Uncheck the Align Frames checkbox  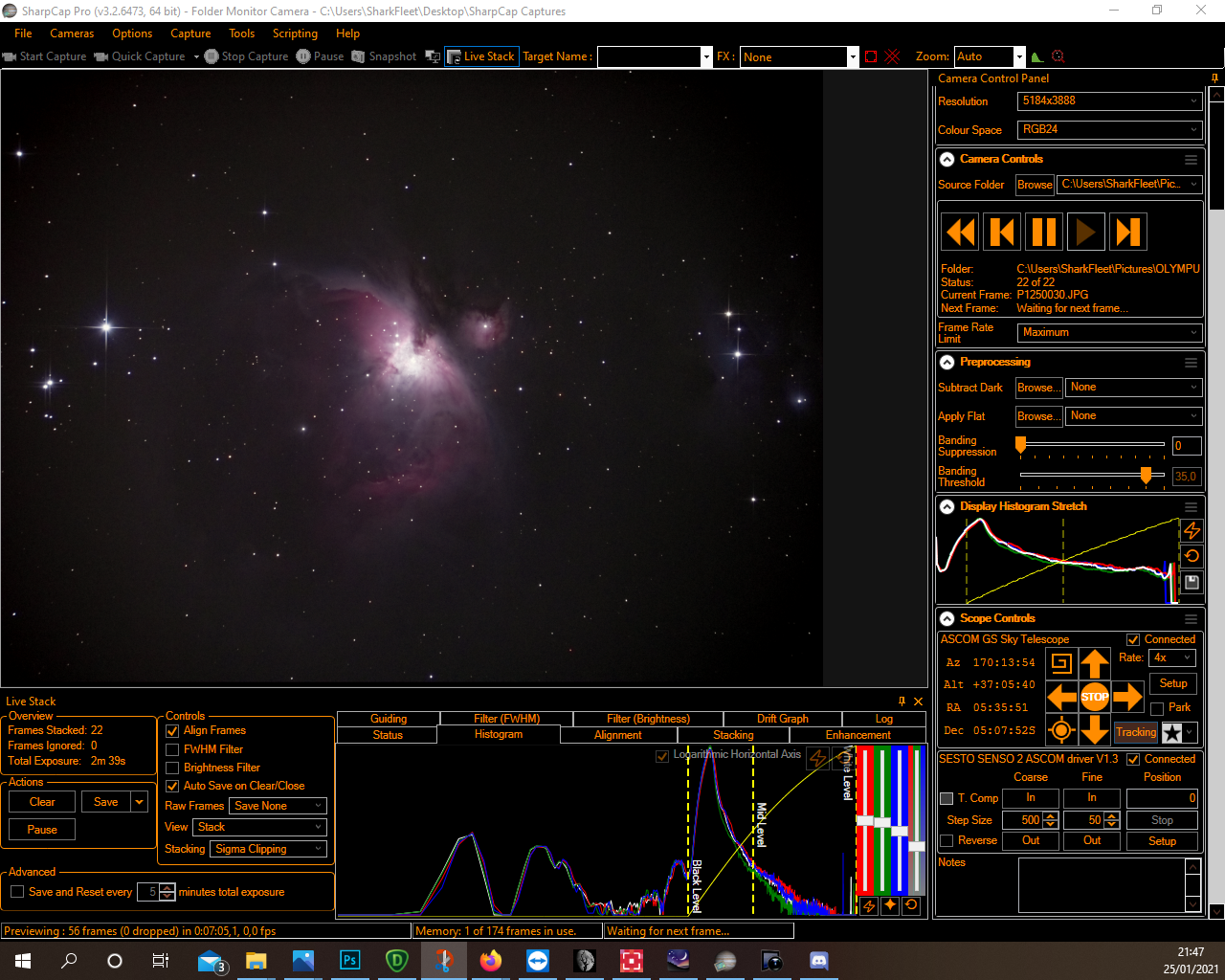point(173,731)
